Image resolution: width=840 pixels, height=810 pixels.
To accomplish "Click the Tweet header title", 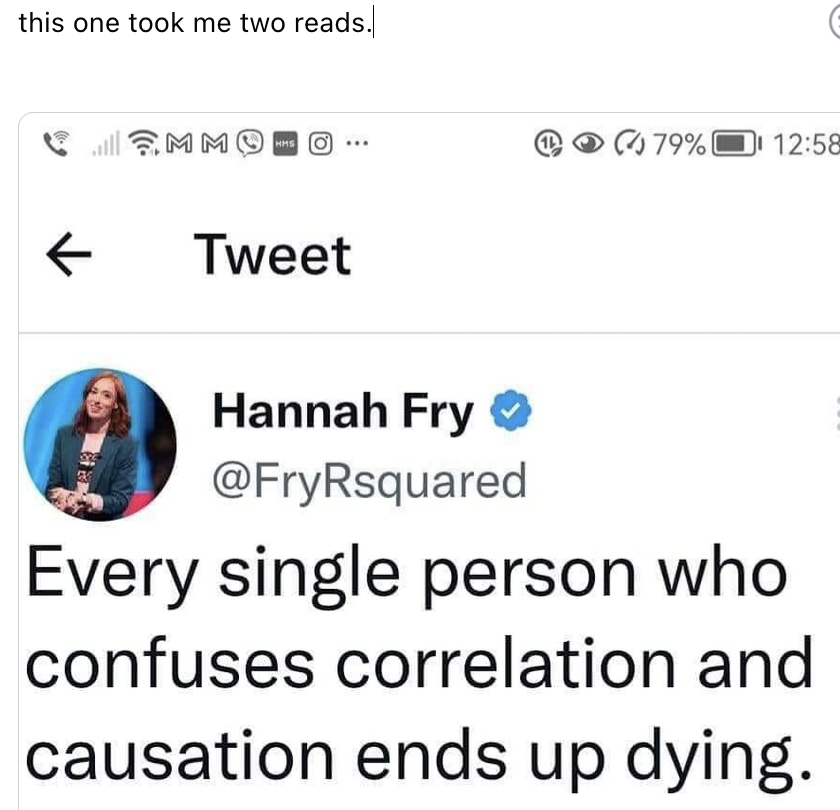I will click(x=272, y=255).
